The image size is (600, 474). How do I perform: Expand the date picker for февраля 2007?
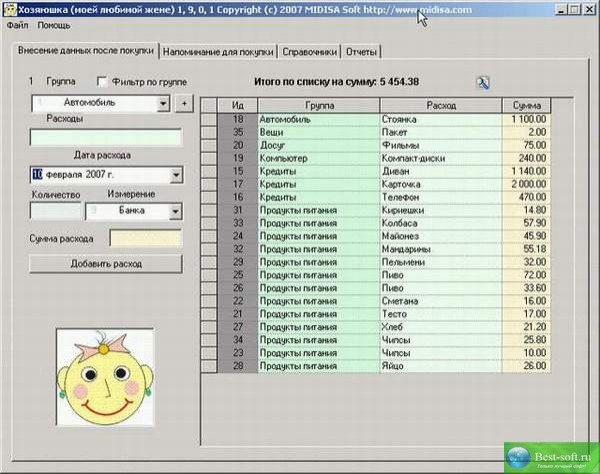(x=175, y=175)
